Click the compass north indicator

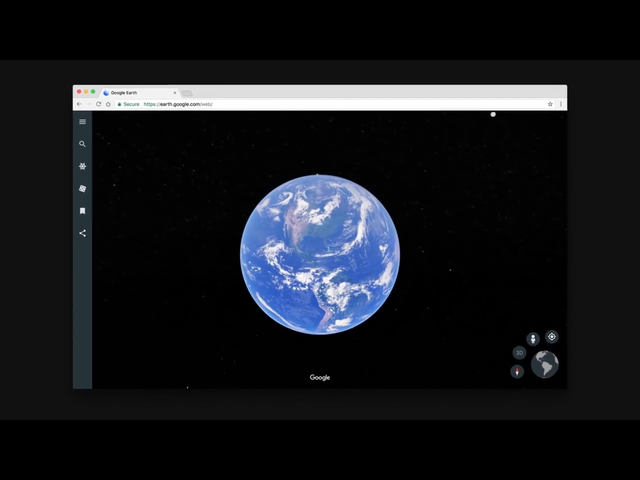tap(517, 371)
